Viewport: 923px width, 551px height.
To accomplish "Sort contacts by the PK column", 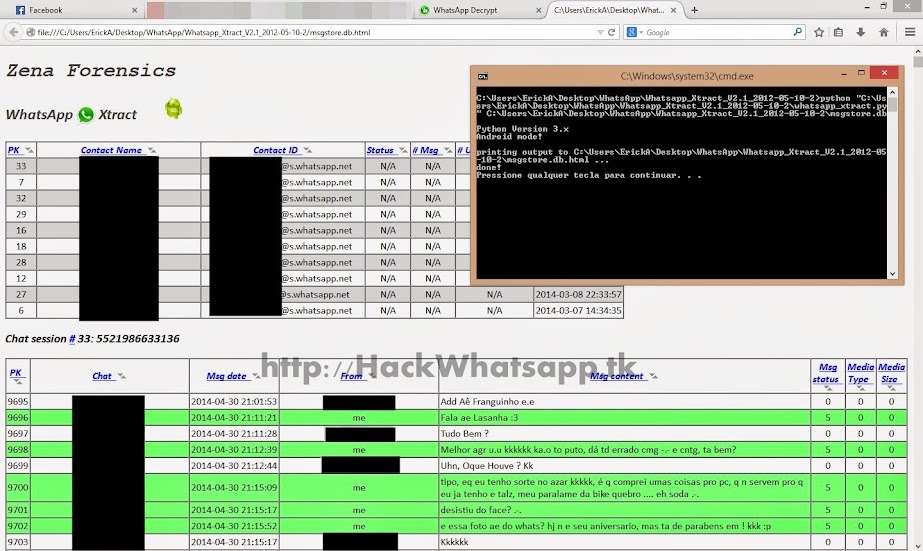I will click(14, 150).
